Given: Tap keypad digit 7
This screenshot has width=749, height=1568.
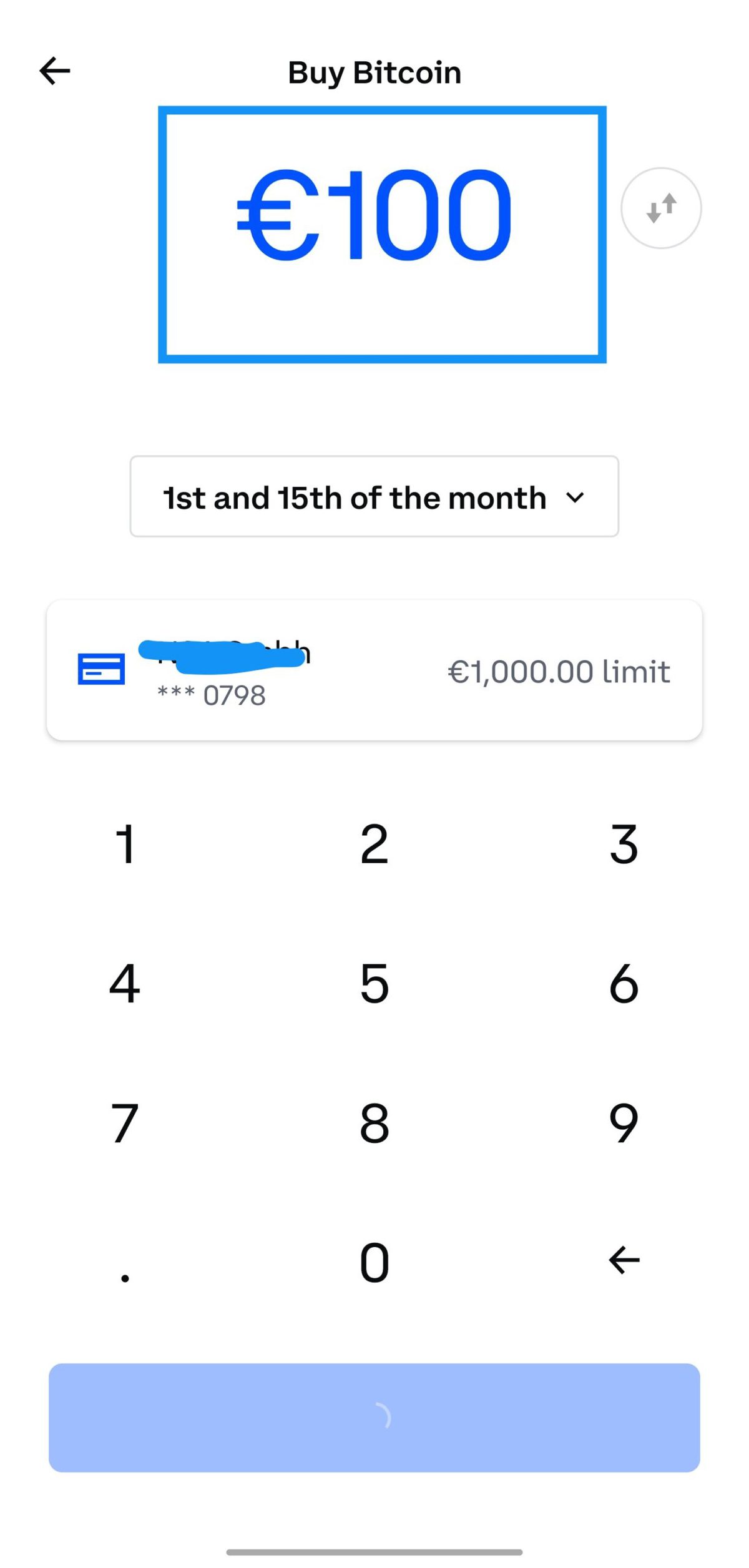Looking at the screenshot, I should [125, 1123].
